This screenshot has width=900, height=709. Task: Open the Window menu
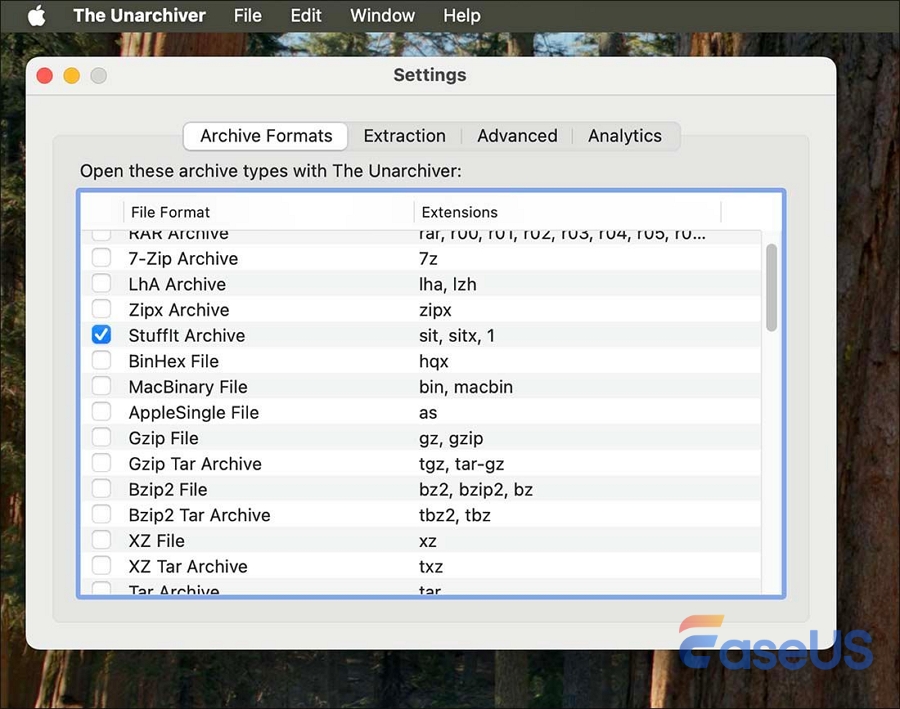382,15
